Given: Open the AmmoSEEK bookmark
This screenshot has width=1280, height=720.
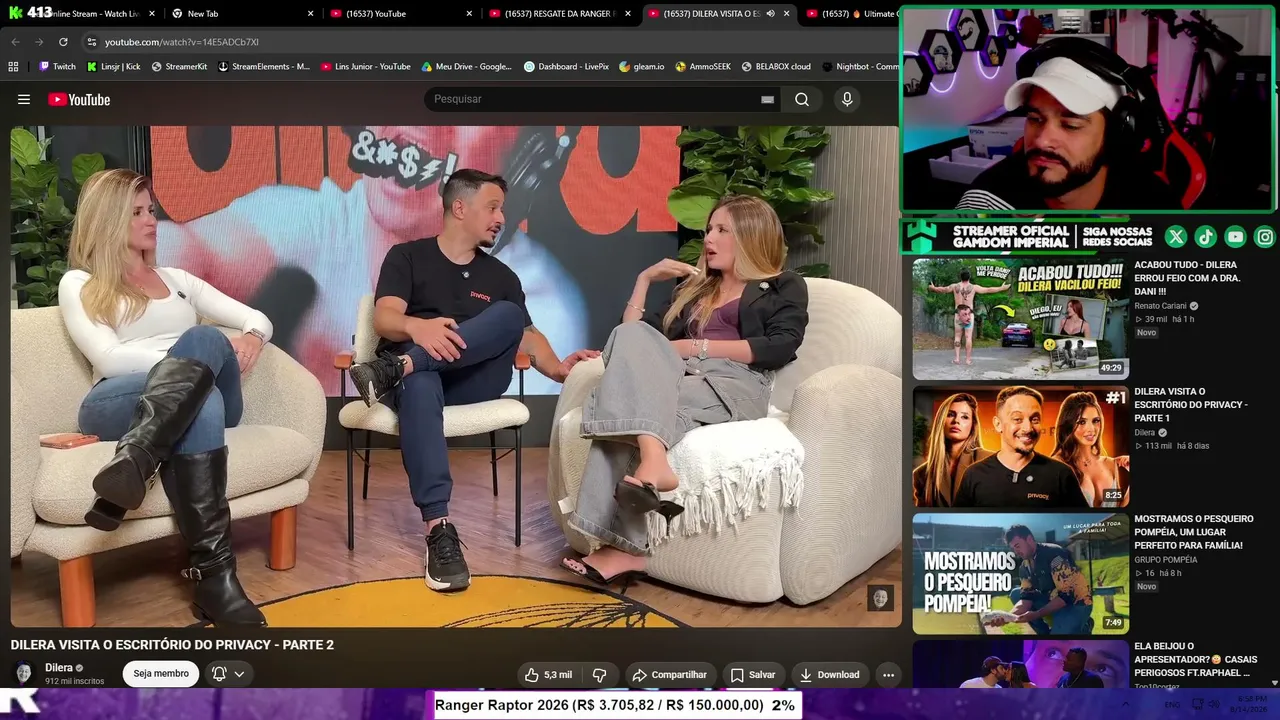Looking at the screenshot, I should 703,66.
